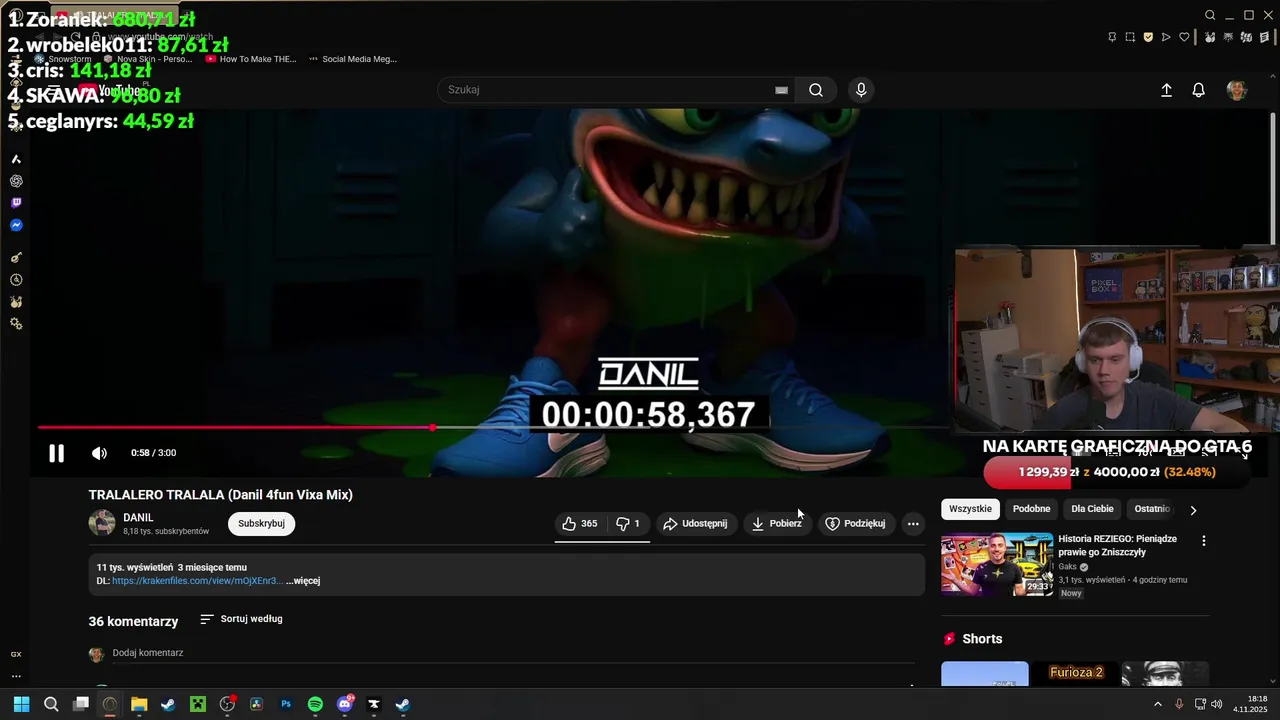Open the Historia REZIEGO video thumbnail
Screen dimensions: 1280x720
[997, 564]
